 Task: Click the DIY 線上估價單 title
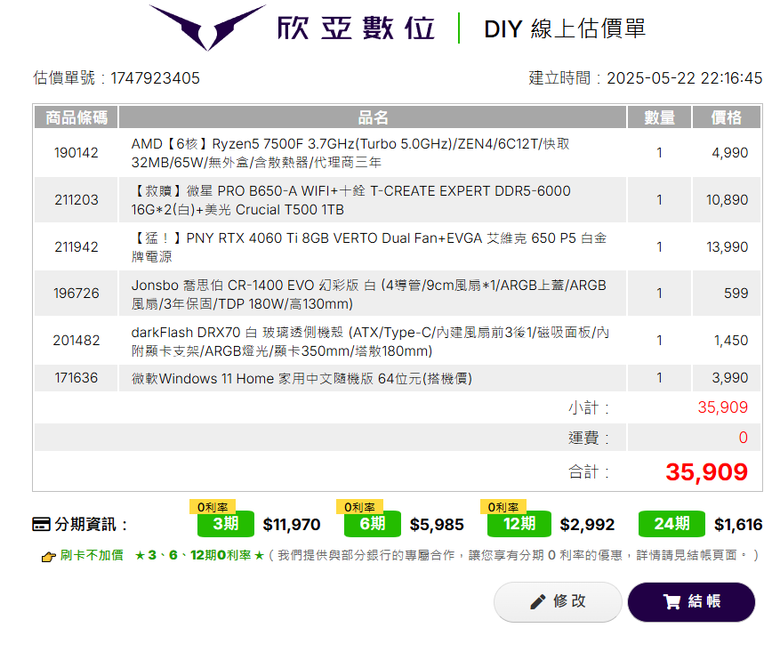(x=565, y=29)
